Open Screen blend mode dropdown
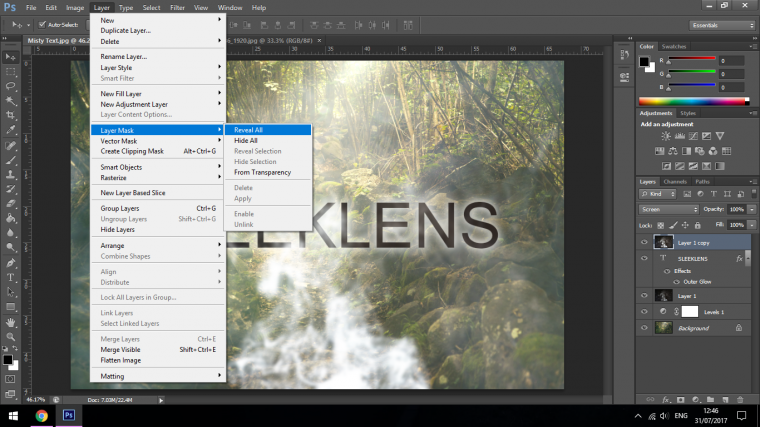This screenshot has width=760, height=427. point(669,209)
